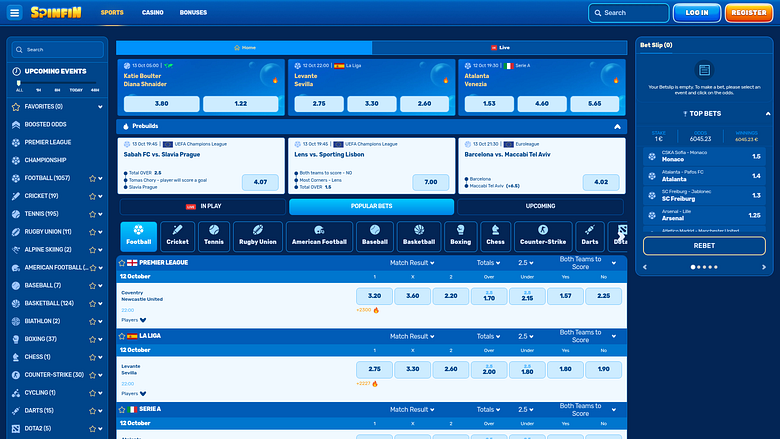The width and height of the screenshot is (780, 439).
Task: Click the Log In button
Action: pos(697,13)
